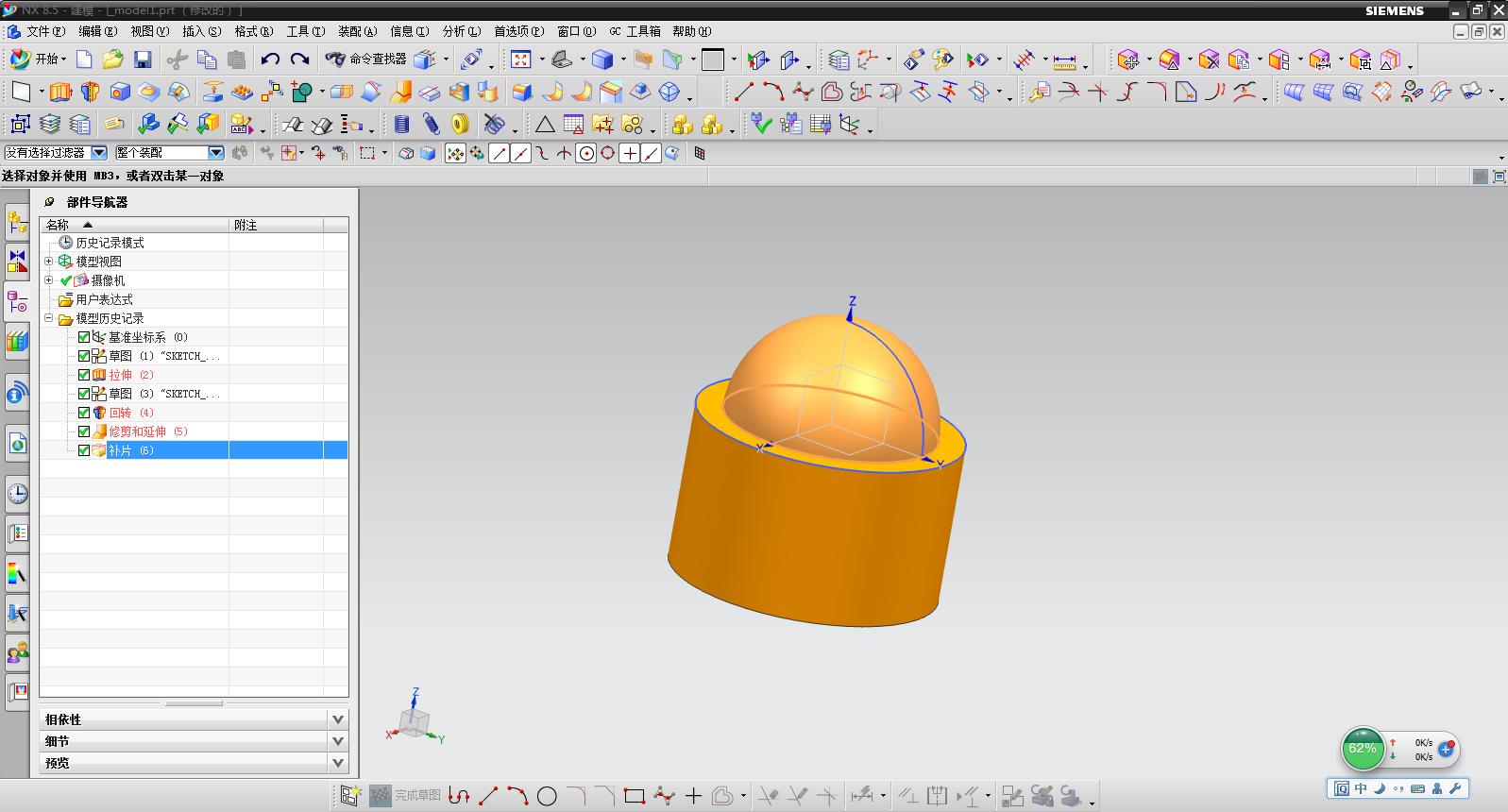Click the Extrude tool icon
The width and height of the screenshot is (1508, 812).
point(60,92)
